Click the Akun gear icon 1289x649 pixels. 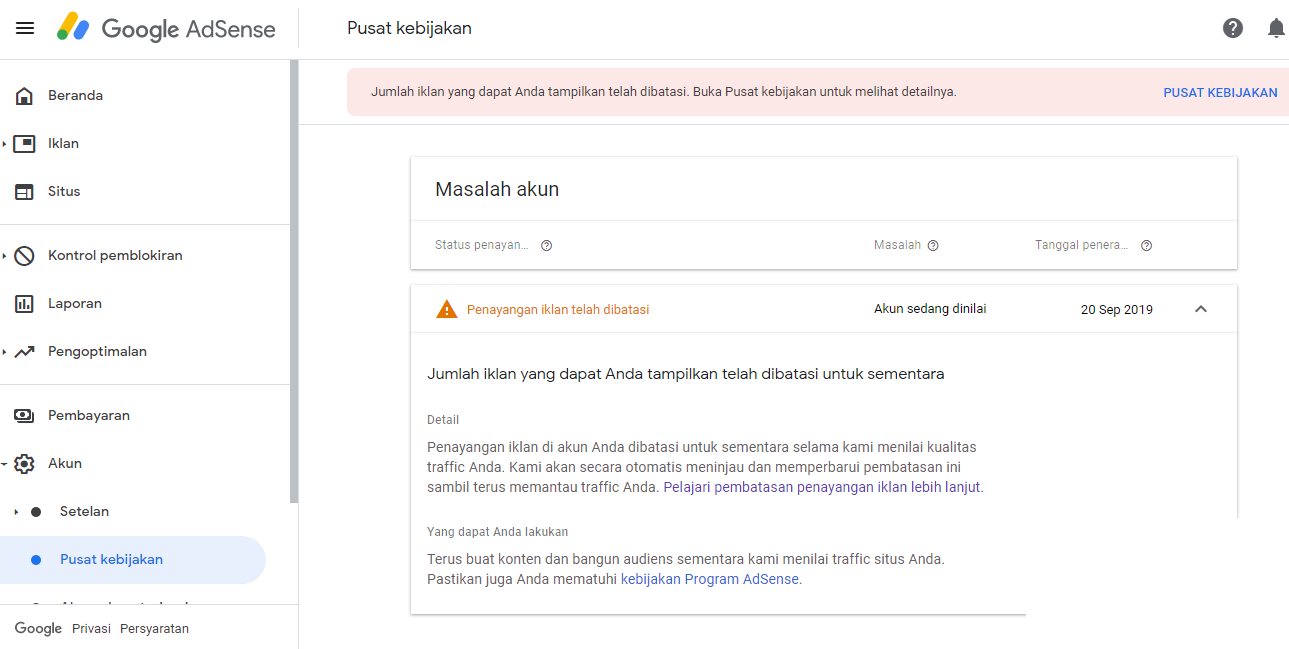26,463
